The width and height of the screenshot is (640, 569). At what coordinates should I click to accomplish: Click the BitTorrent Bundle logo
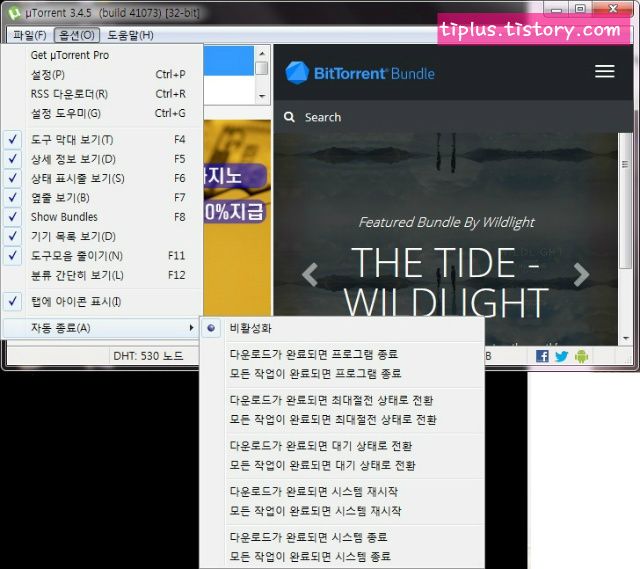tap(360, 73)
